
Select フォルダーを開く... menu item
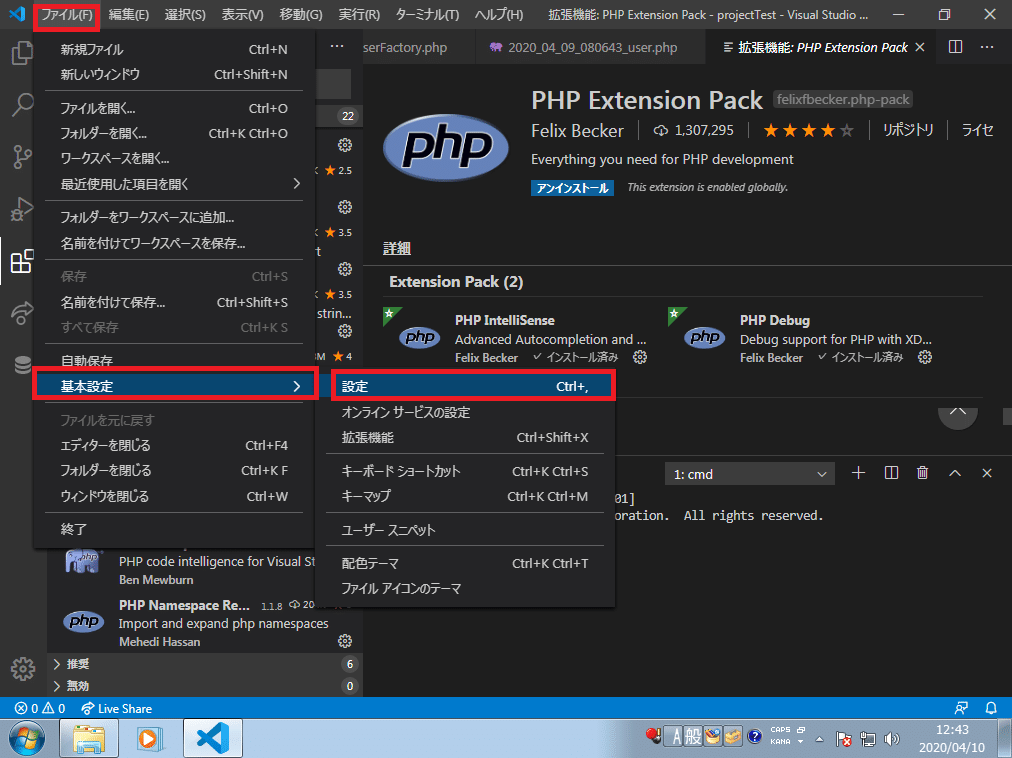click(174, 133)
